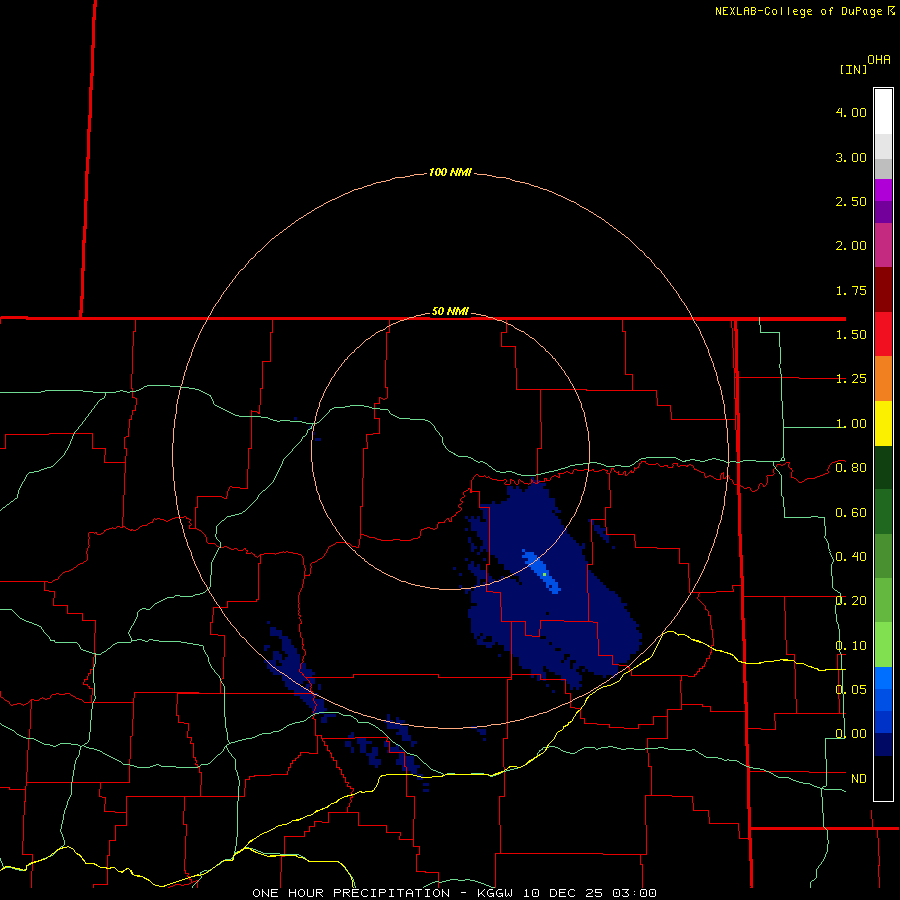Screen dimensions: 900x900
Task: Click the green pixel in the precipitation core
Action: 544,574
